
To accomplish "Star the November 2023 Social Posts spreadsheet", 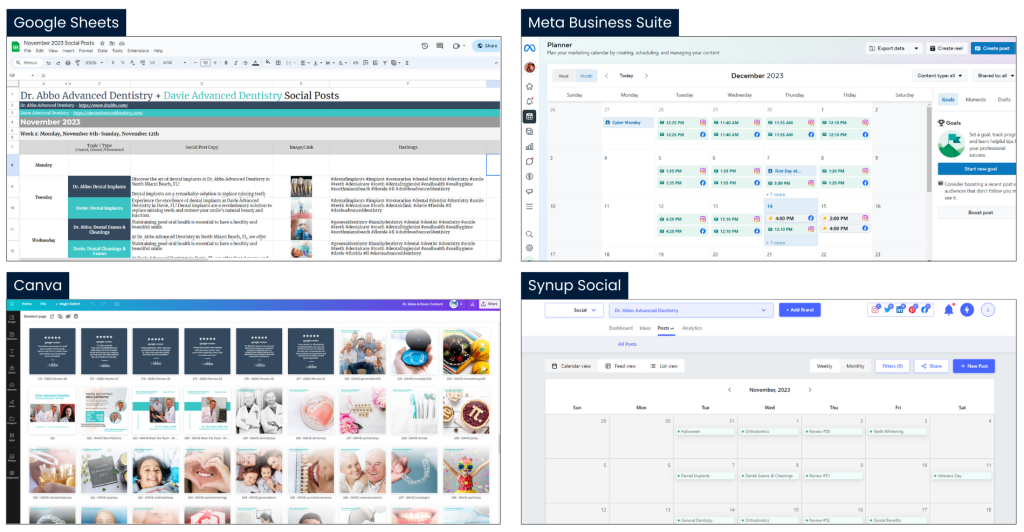I will (103, 43).
